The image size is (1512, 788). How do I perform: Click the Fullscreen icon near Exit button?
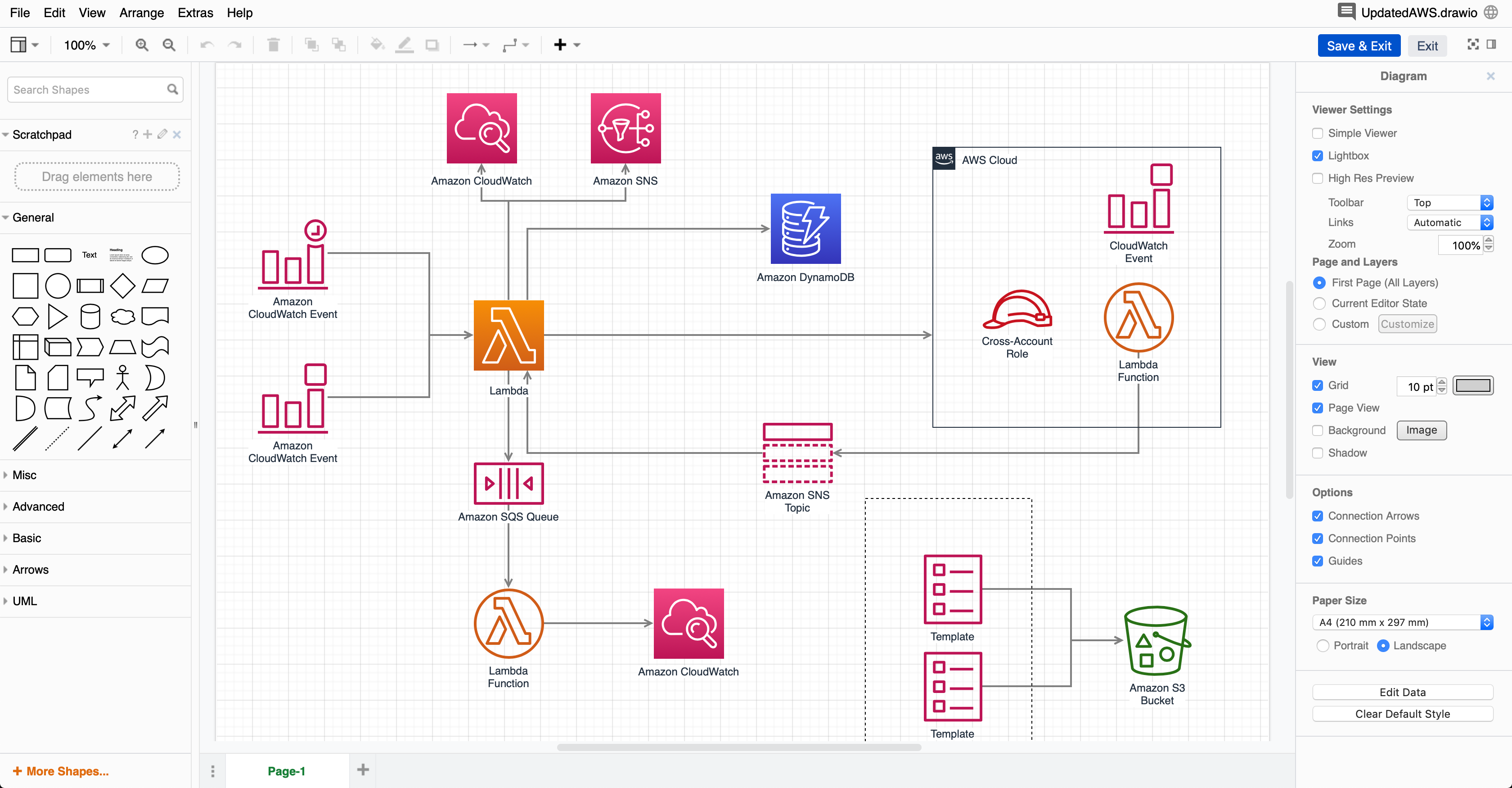pos(1473,45)
